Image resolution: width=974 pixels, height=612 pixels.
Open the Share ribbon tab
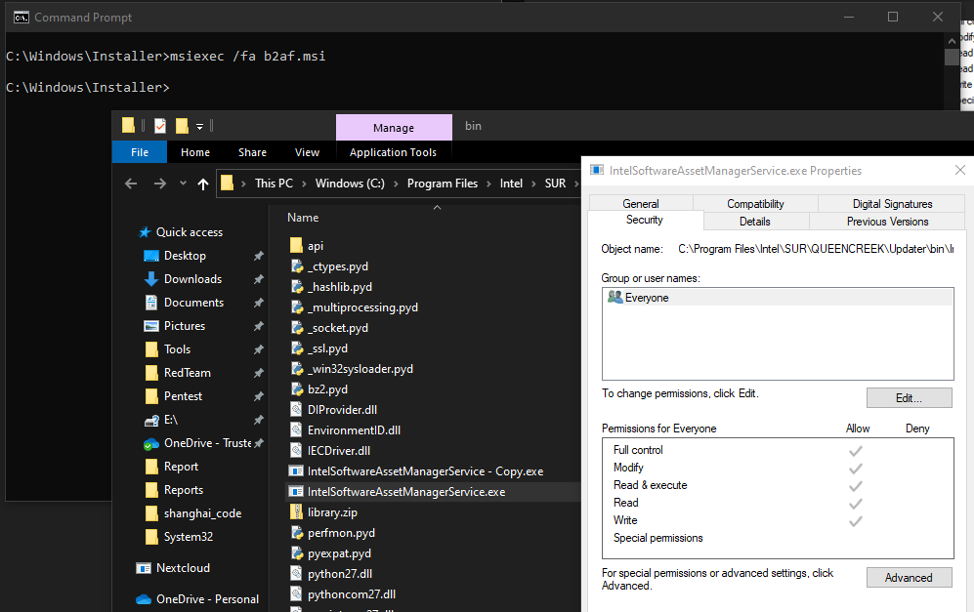[x=252, y=152]
